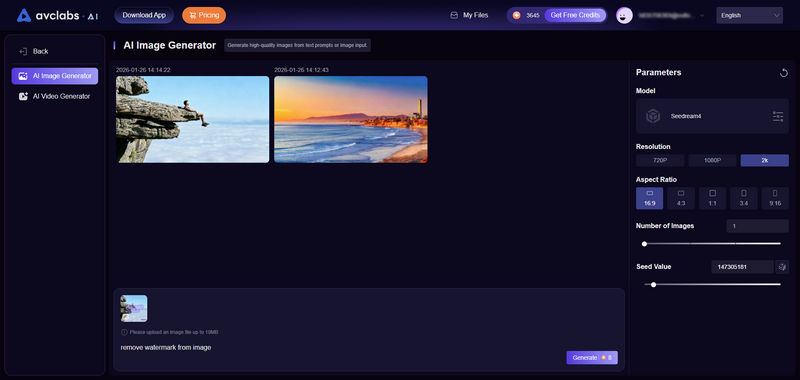Click the Seedream4 model cube icon

pos(653,116)
